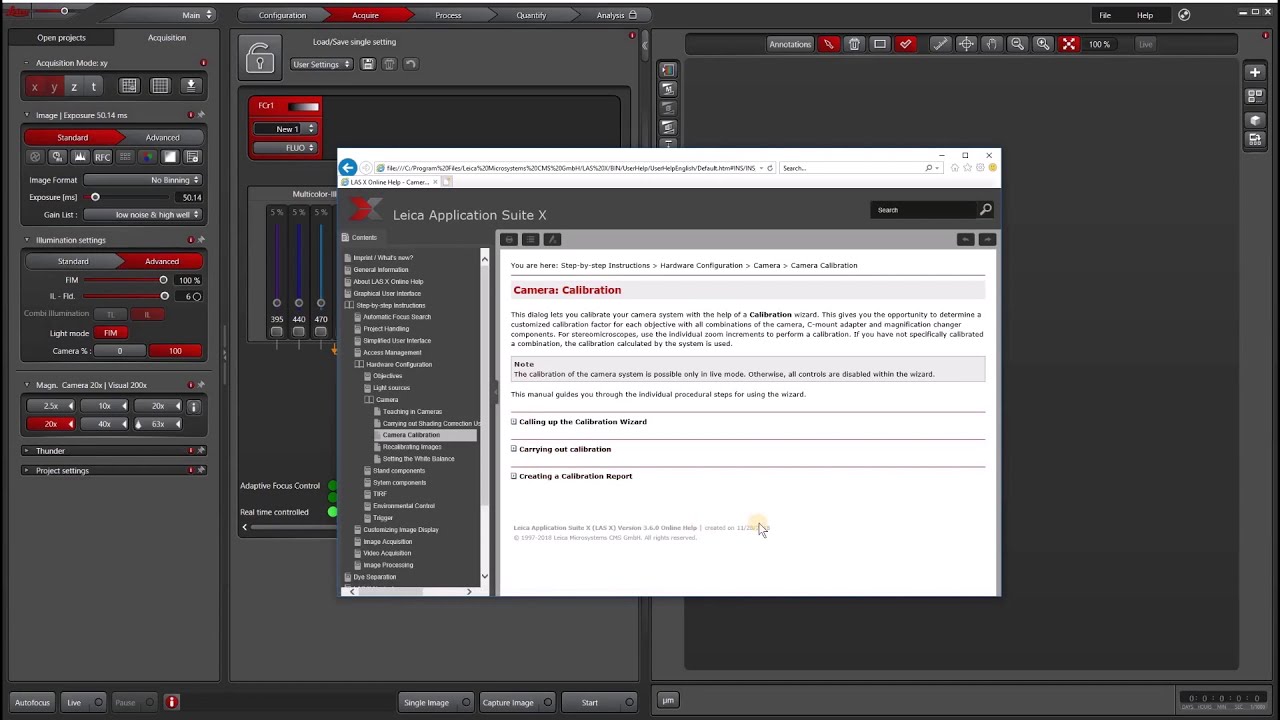Zoom out in the image viewer
The image size is (1280, 720).
[x=1017, y=44]
